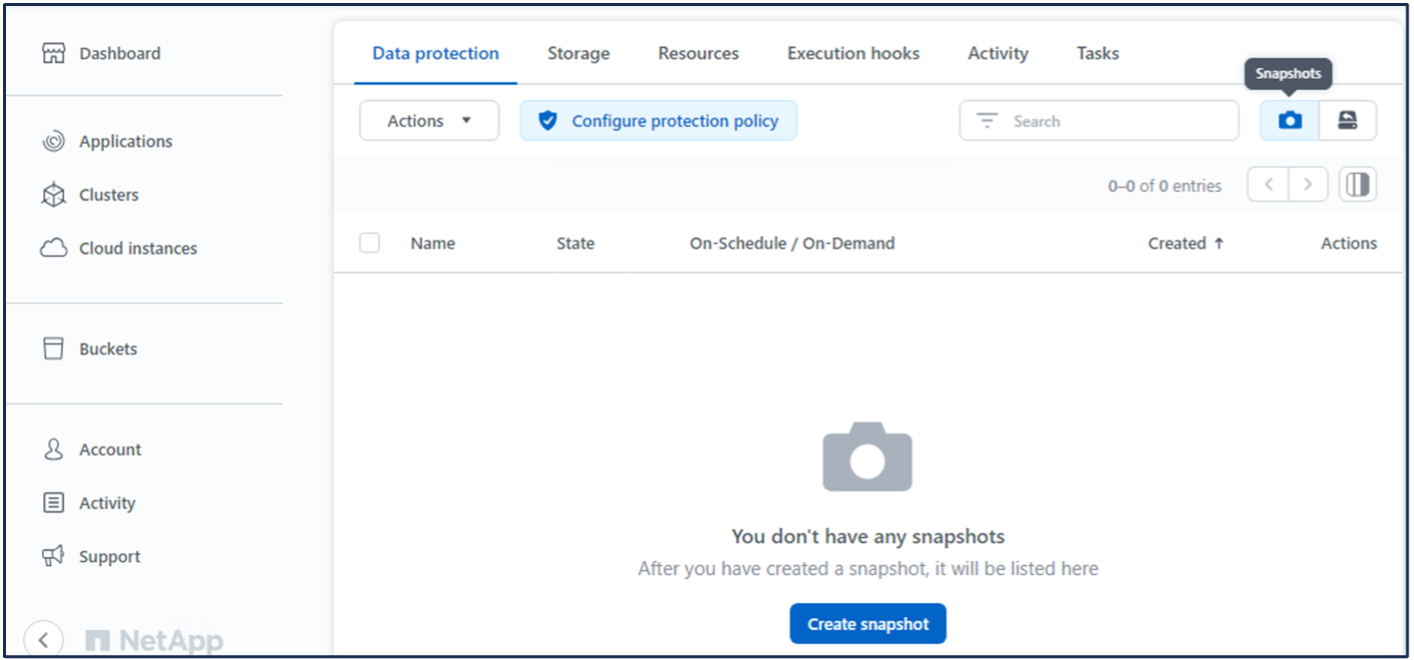Switch to the Storage tab

[x=578, y=54]
